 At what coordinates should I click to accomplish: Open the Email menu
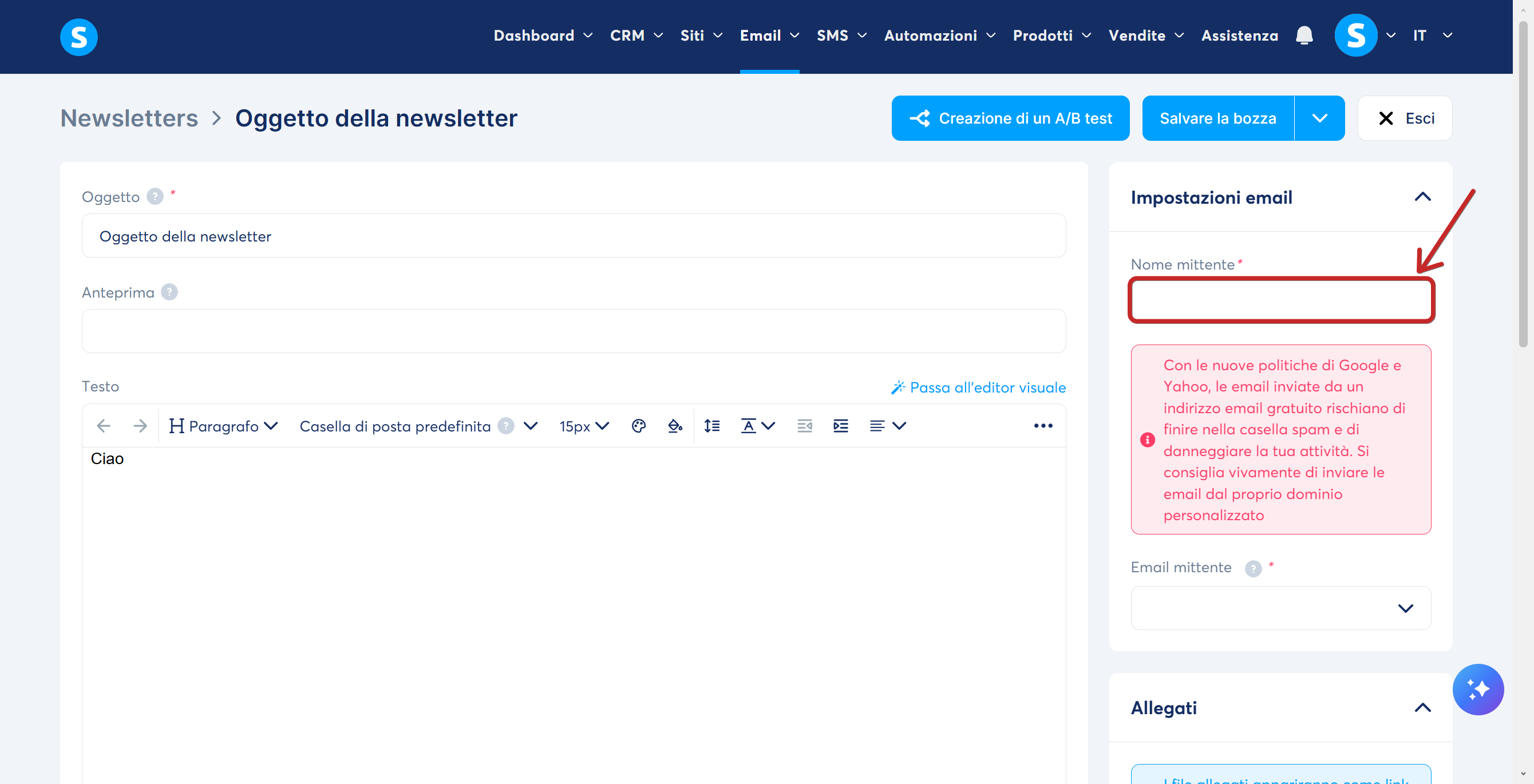[769, 35]
